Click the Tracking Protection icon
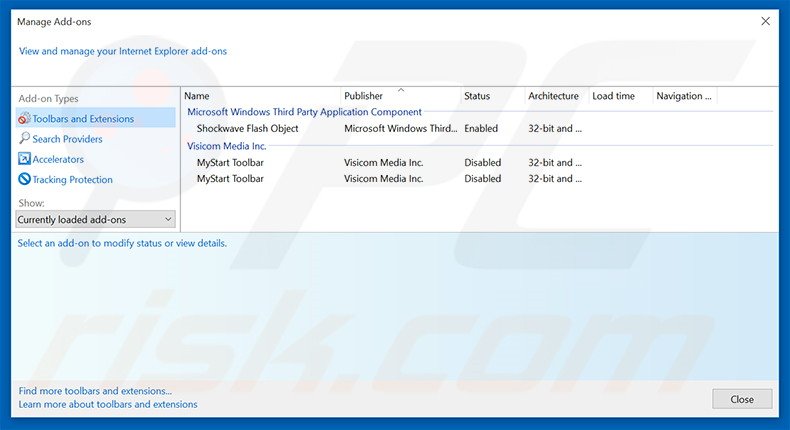790x430 pixels. 24,179
